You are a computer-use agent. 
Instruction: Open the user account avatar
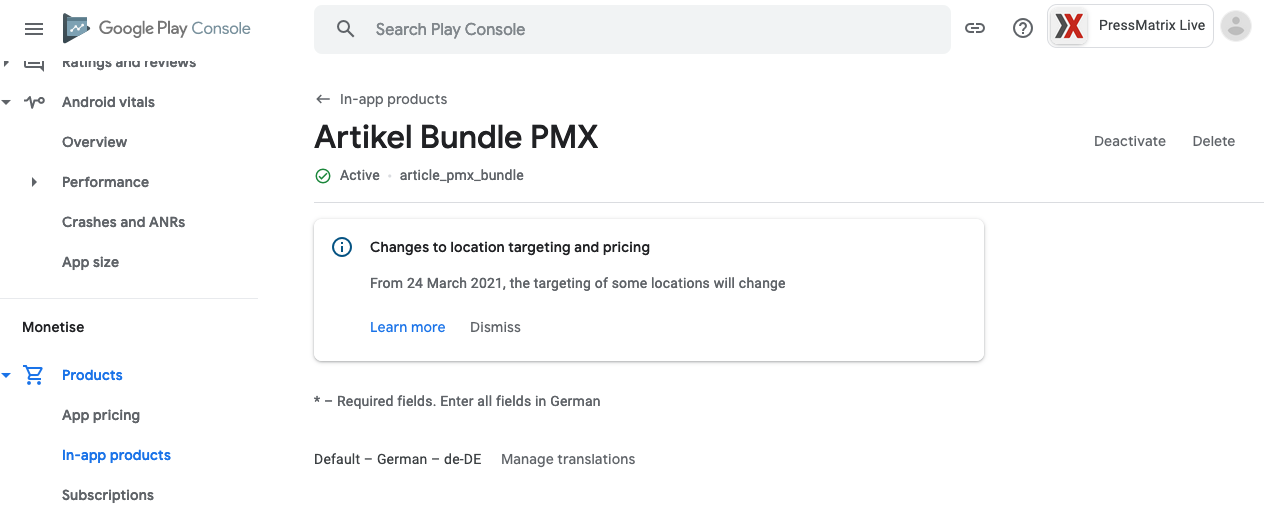pyautogui.click(x=1237, y=27)
